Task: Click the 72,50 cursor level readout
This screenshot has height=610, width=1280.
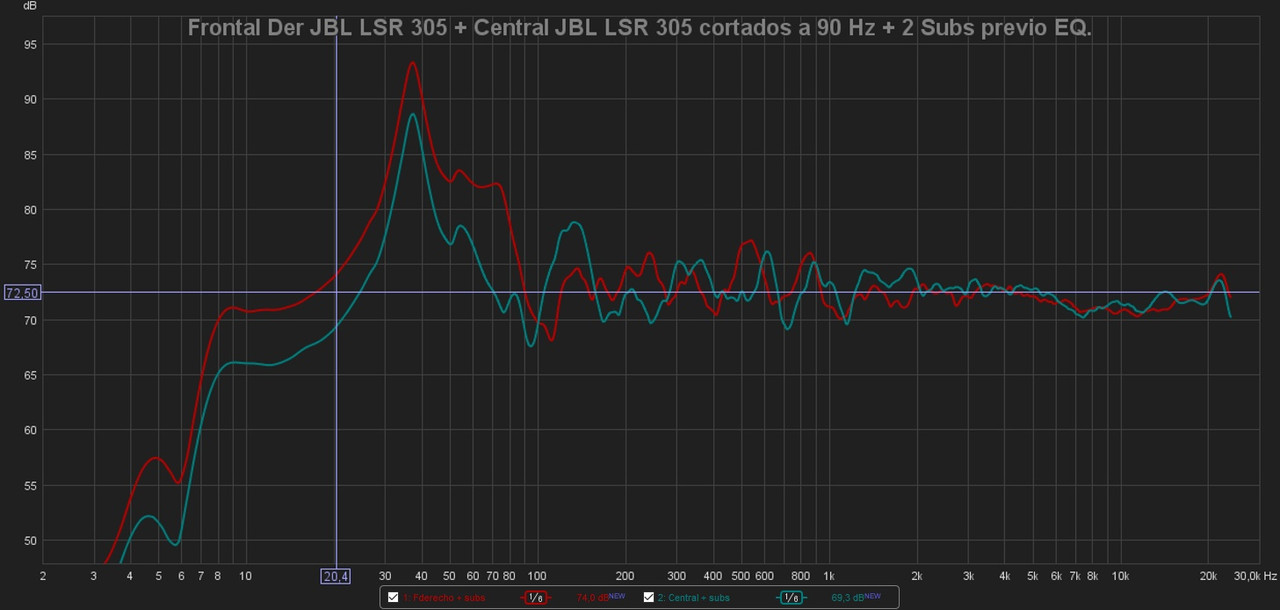Action: 22,293
